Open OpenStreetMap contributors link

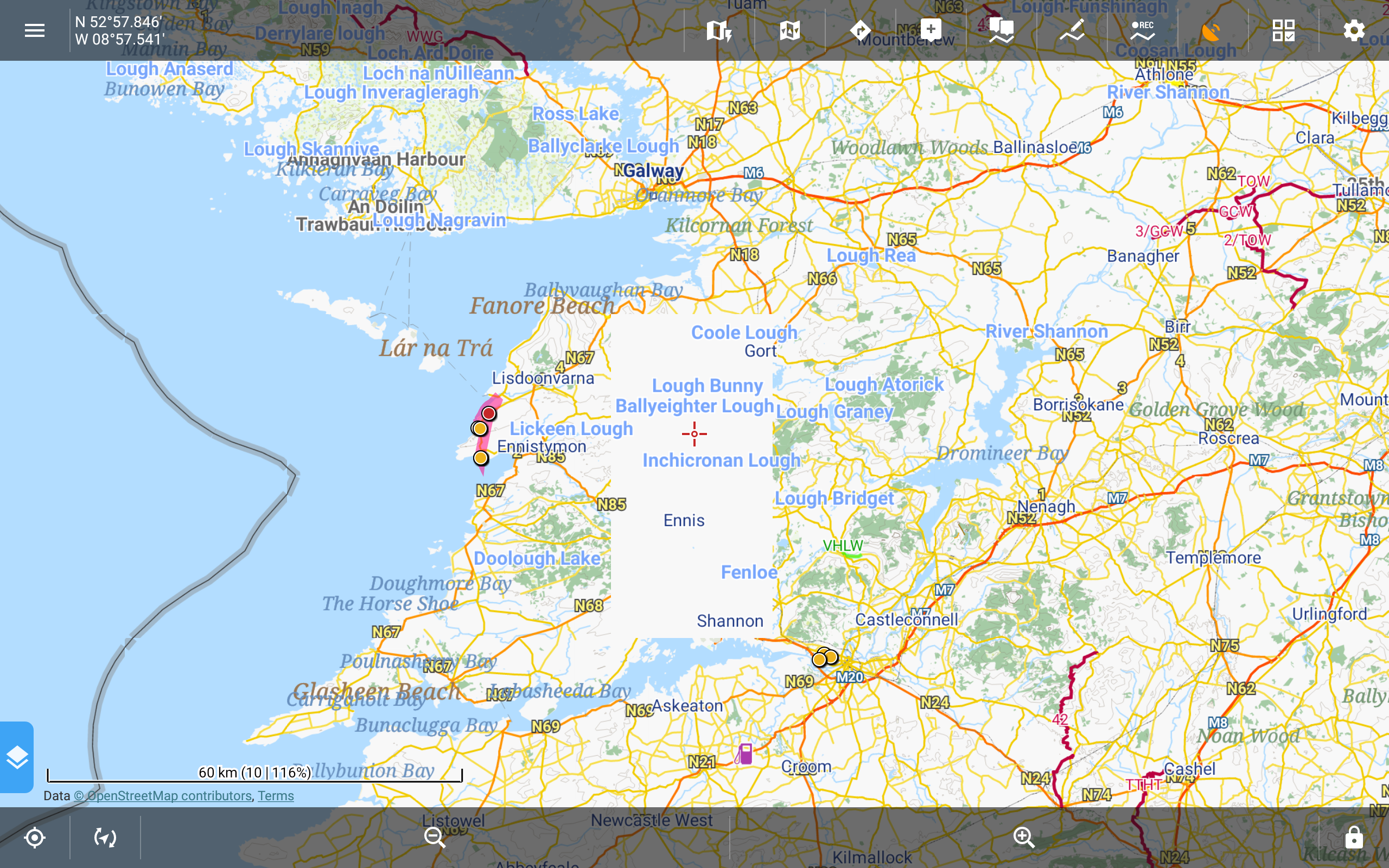coord(162,796)
